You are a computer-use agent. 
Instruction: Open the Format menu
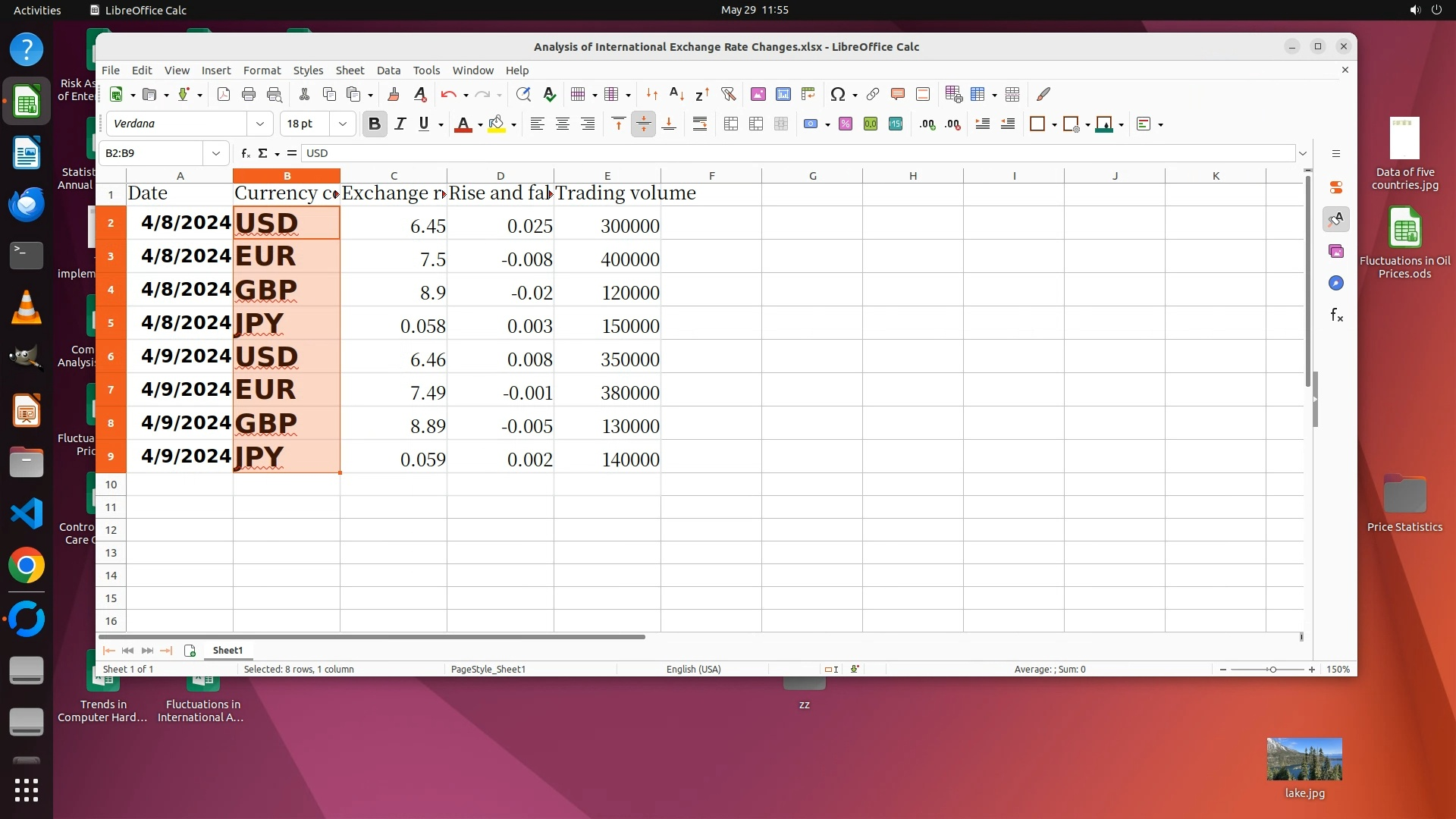click(x=262, y=70)
